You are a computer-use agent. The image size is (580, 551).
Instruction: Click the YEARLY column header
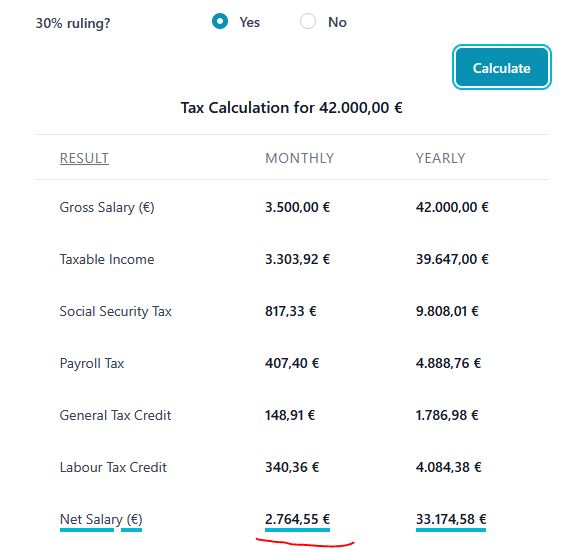pyautogui.click(x=441, y=158)
